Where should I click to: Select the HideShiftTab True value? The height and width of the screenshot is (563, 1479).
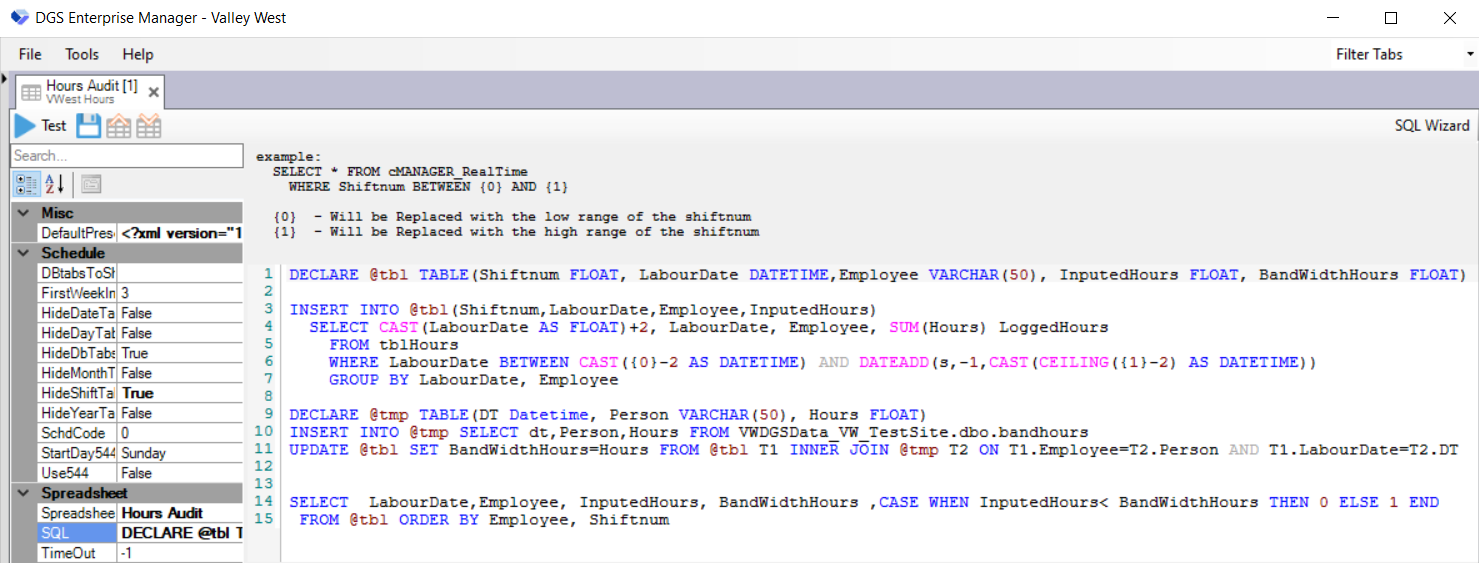point(180,393)
